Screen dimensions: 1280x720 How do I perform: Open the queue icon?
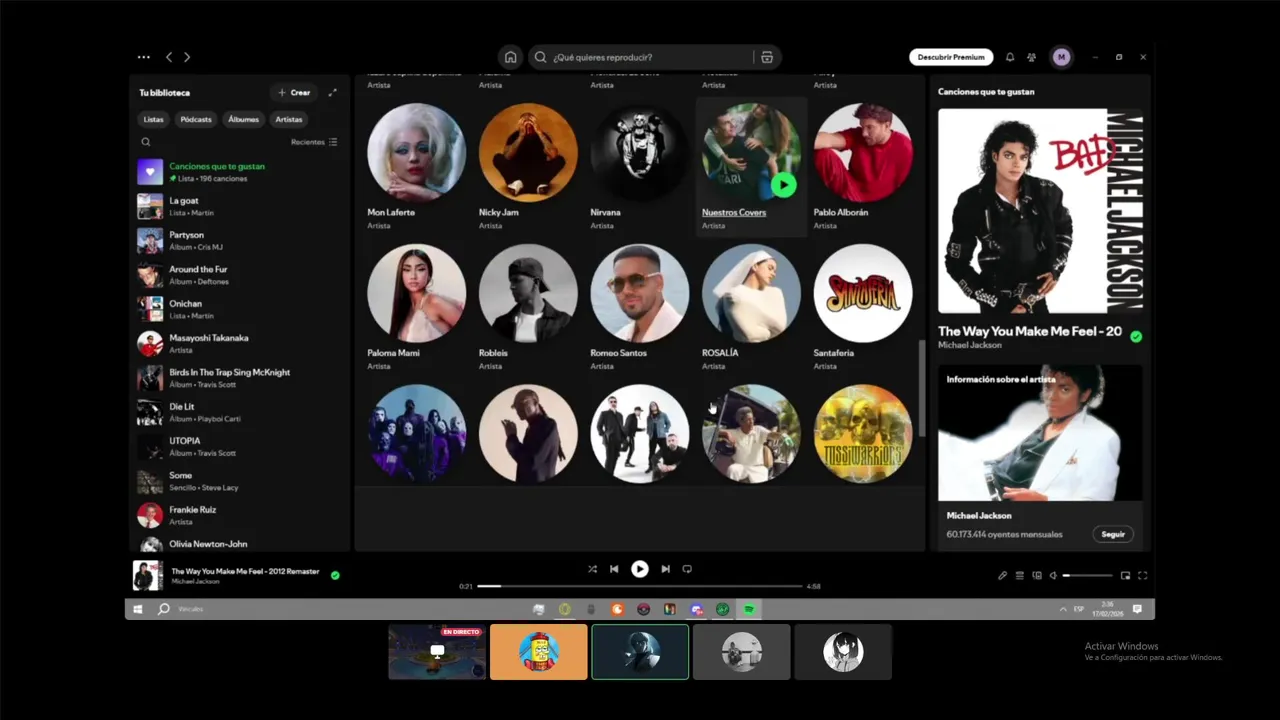[1020, 575]
